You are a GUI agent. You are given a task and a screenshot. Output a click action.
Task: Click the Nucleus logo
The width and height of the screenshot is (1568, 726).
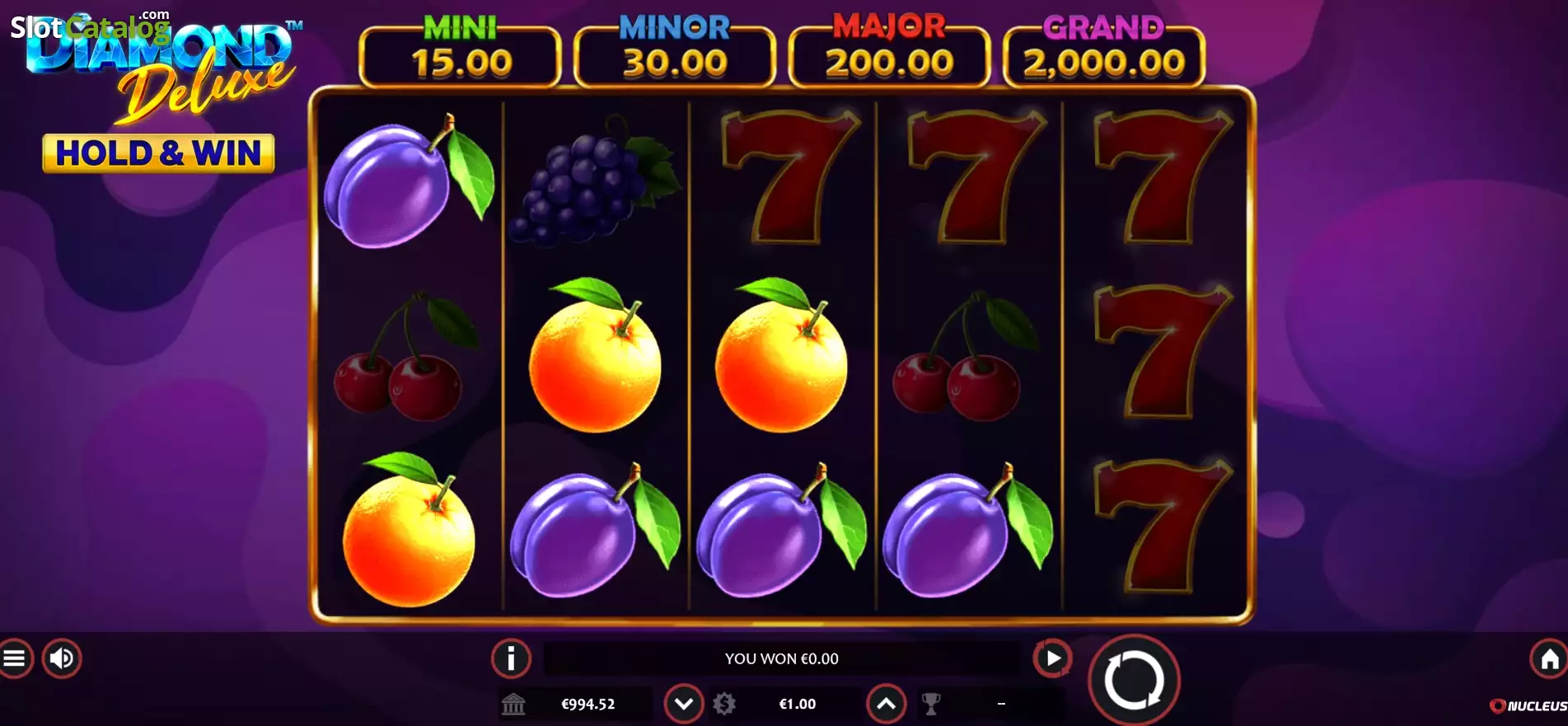point(1528,705)
